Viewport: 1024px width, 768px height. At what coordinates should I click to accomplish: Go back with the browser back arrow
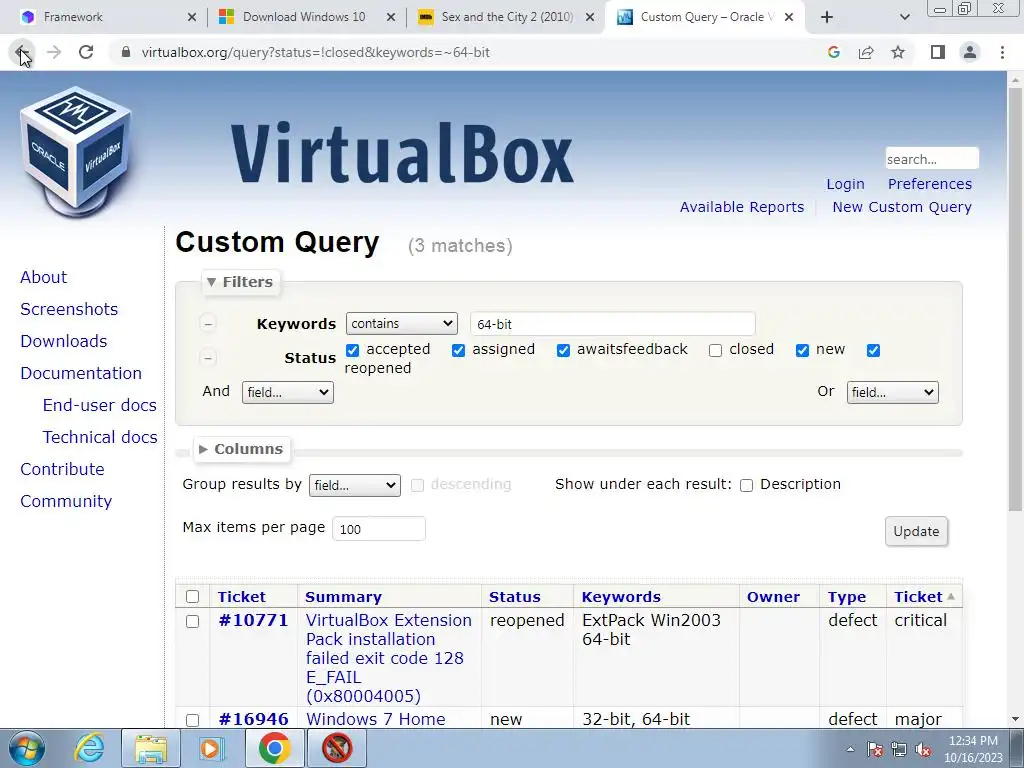[21, 52]
